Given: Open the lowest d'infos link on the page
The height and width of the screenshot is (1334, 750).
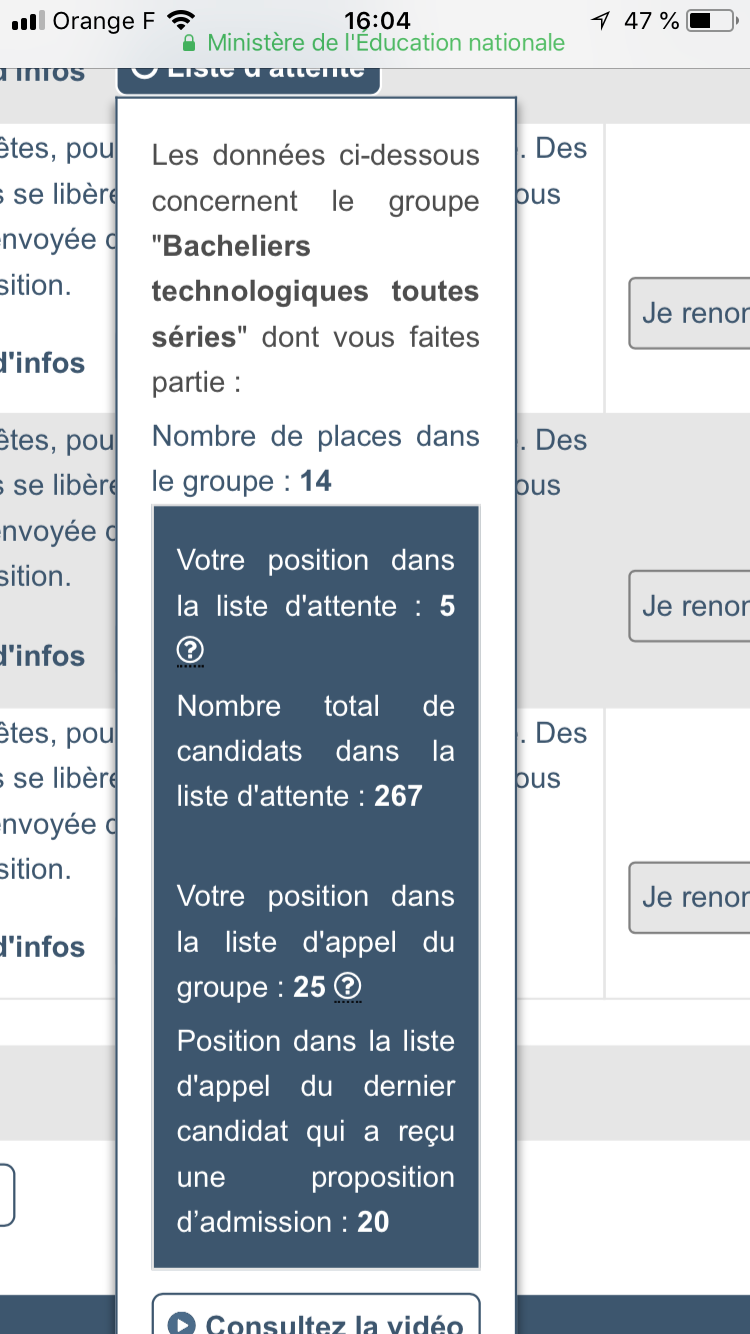Looking at the screenshot, I should [42, 947].
